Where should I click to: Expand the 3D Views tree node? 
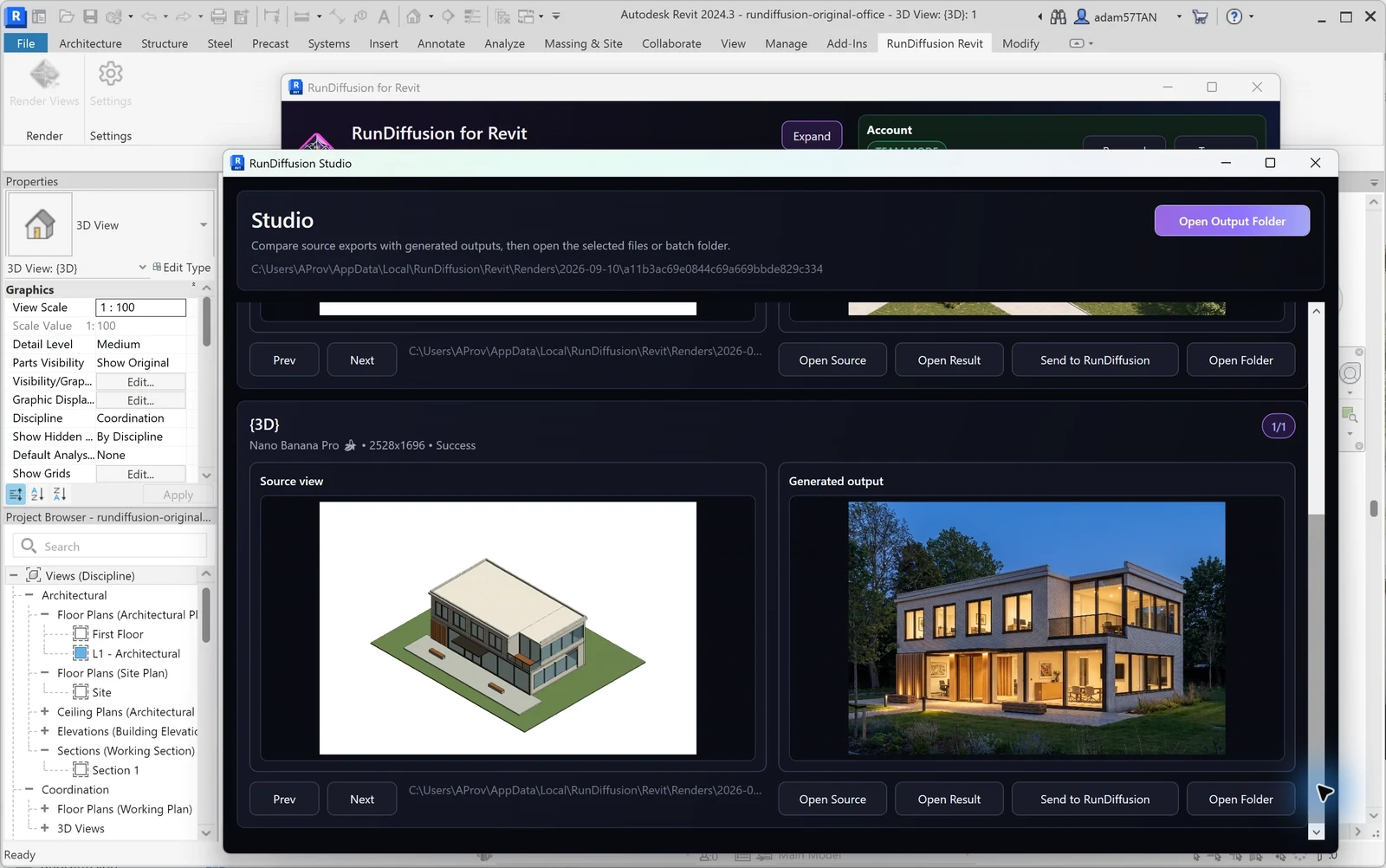(44, 828)
